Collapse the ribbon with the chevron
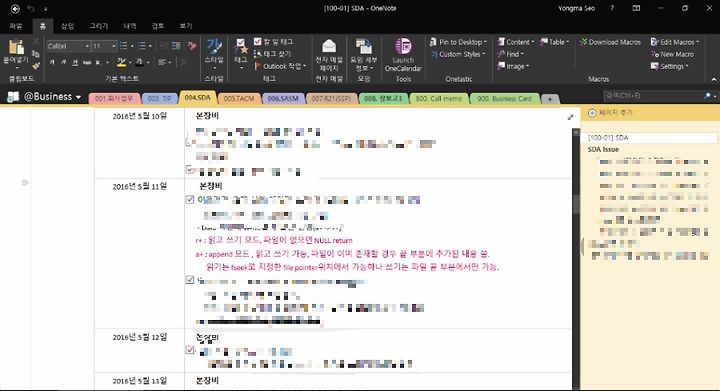This screenshot has width=720, height=391. (714, 79)
